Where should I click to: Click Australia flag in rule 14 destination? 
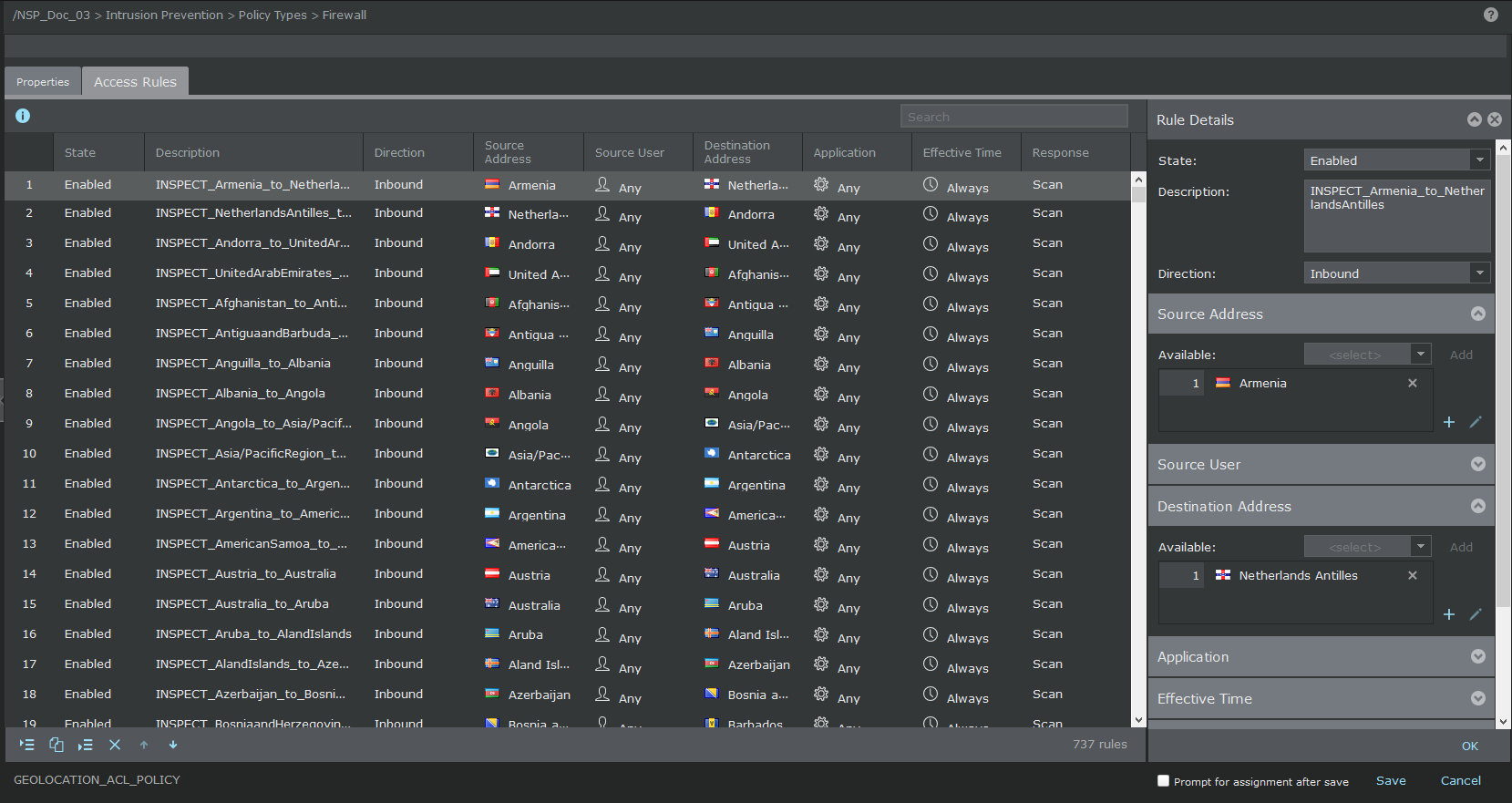click(712, 574)
